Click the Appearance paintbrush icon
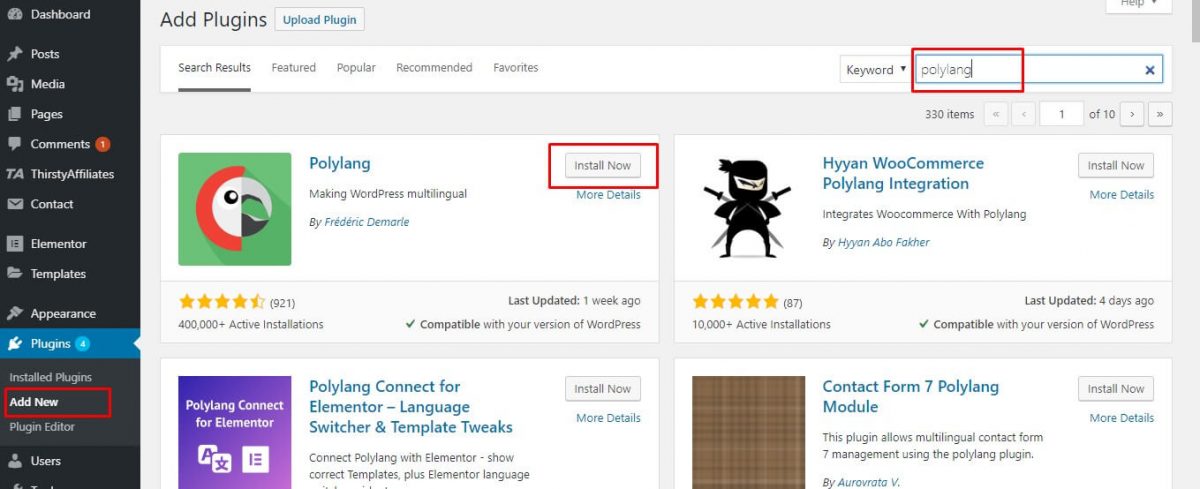Image resolution: width=1200 pixels, height=489 pixels. [x=15, y=314]
